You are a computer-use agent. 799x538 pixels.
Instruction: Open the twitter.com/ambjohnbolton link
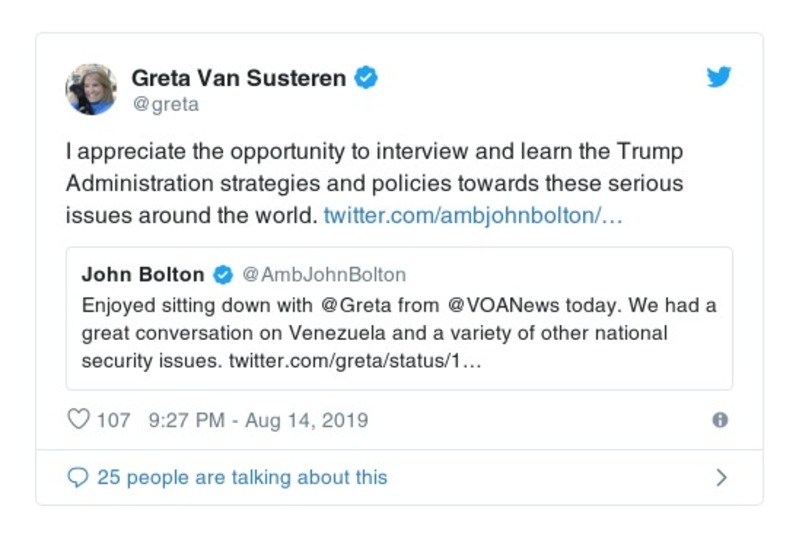[473, 215]
